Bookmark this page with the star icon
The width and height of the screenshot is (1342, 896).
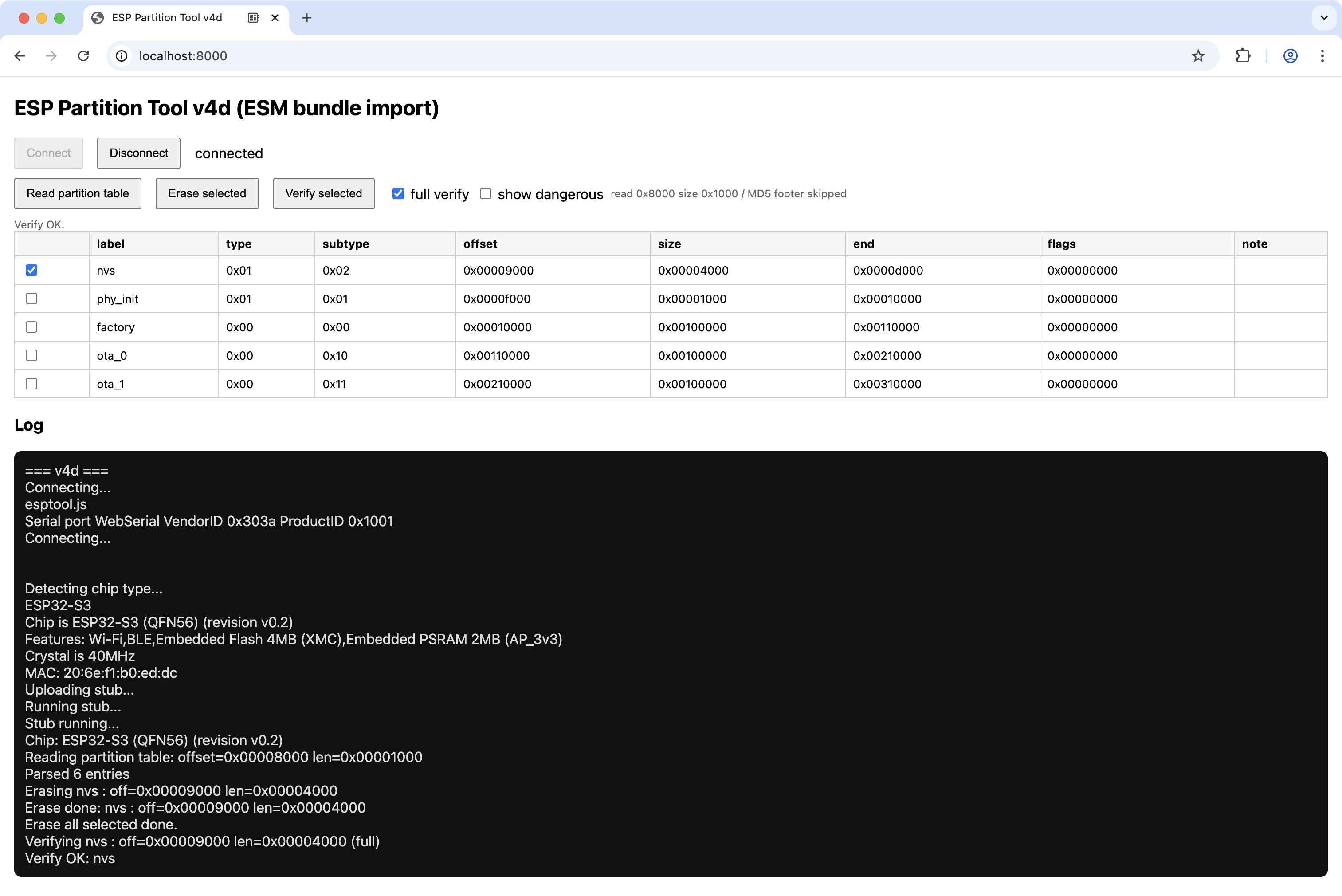pyautogui.click(x=1198, y=55)
